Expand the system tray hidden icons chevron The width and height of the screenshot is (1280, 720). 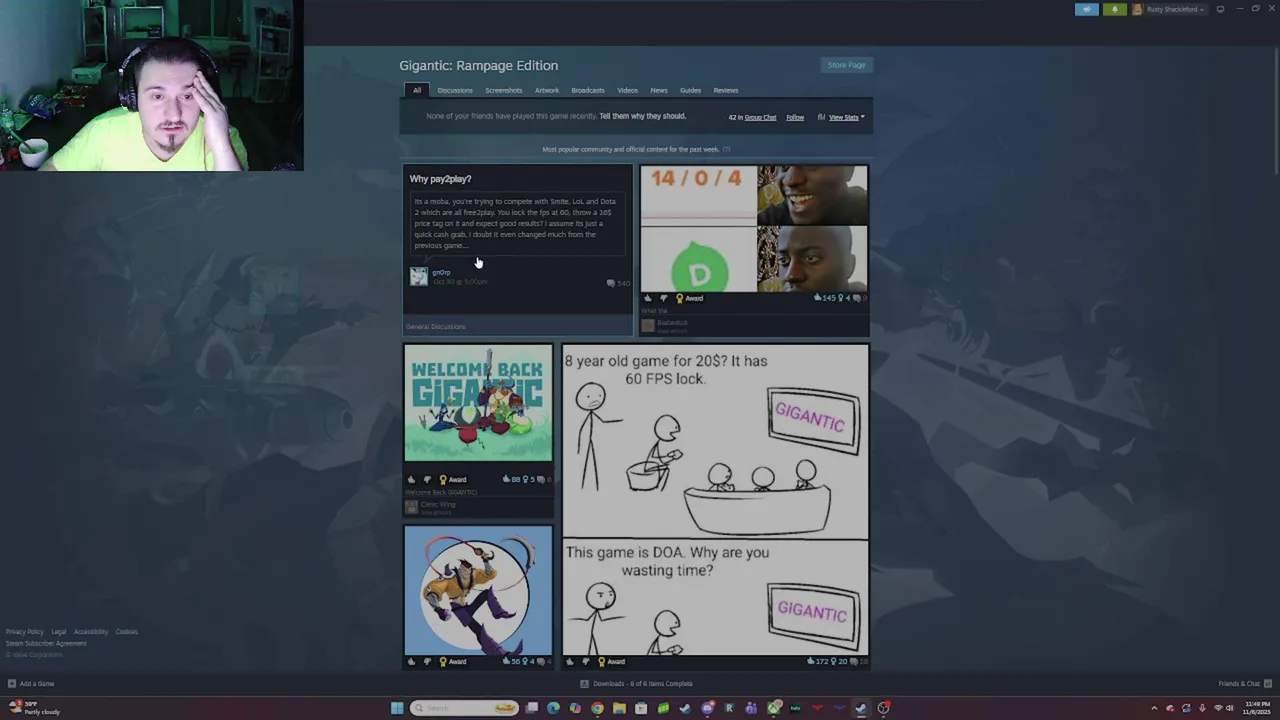click(x=1154, y=708)
